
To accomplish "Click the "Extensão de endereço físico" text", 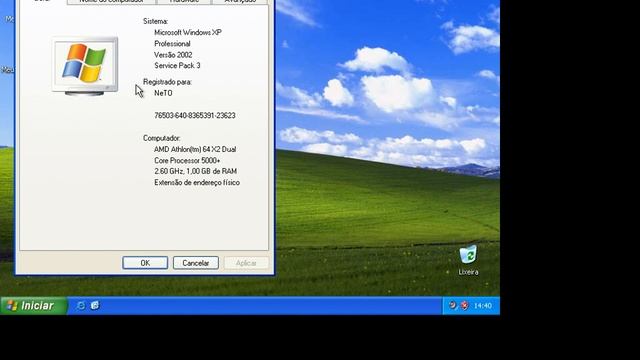I will (197, 182).
